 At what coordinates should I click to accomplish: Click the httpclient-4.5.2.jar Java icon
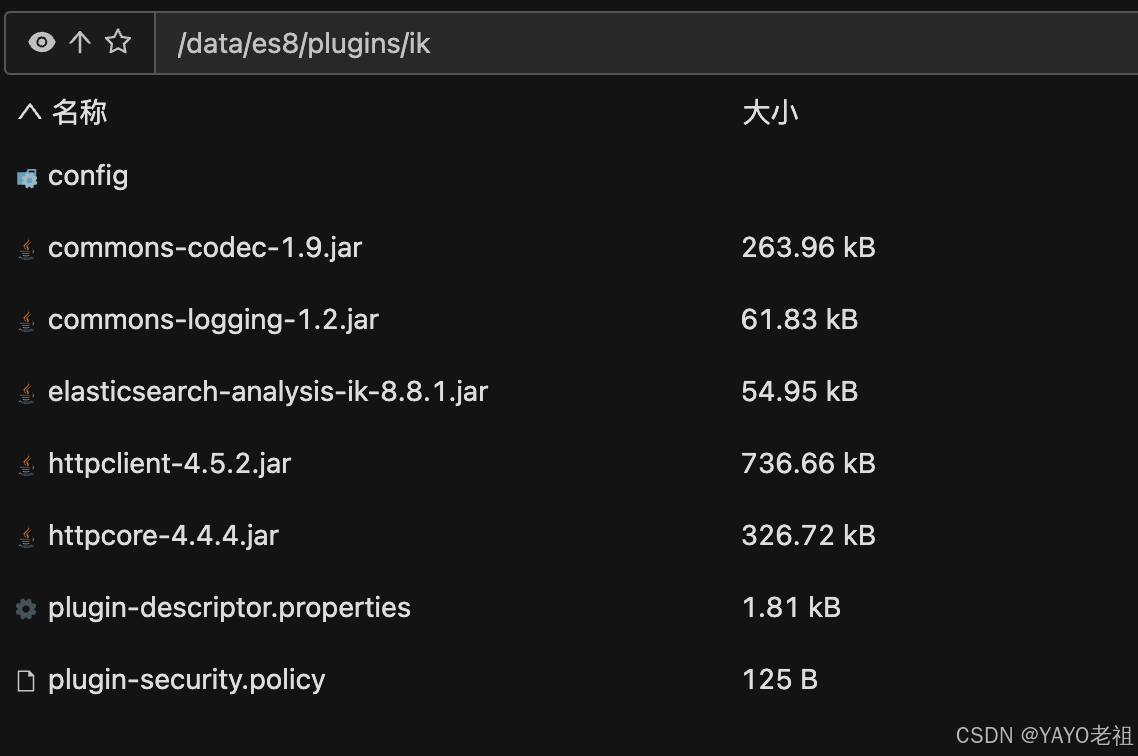25,464
